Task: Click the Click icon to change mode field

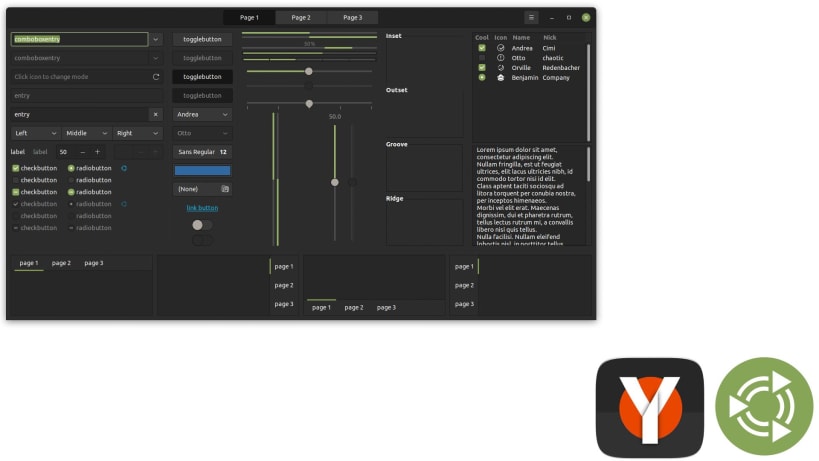Action: tap(87, 77)
